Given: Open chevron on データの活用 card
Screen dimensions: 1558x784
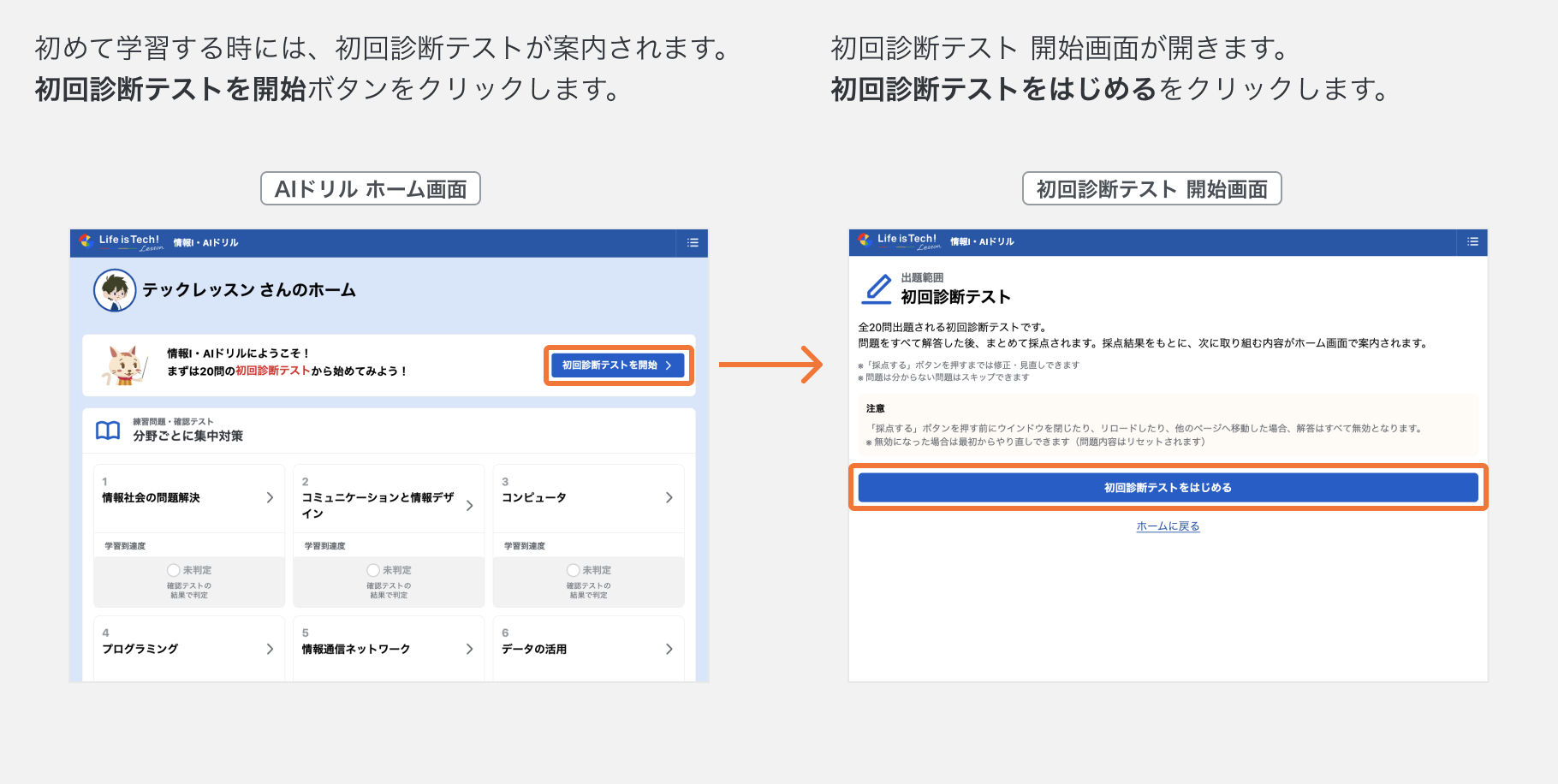Looking at the screenshot, I should (669, 650).
